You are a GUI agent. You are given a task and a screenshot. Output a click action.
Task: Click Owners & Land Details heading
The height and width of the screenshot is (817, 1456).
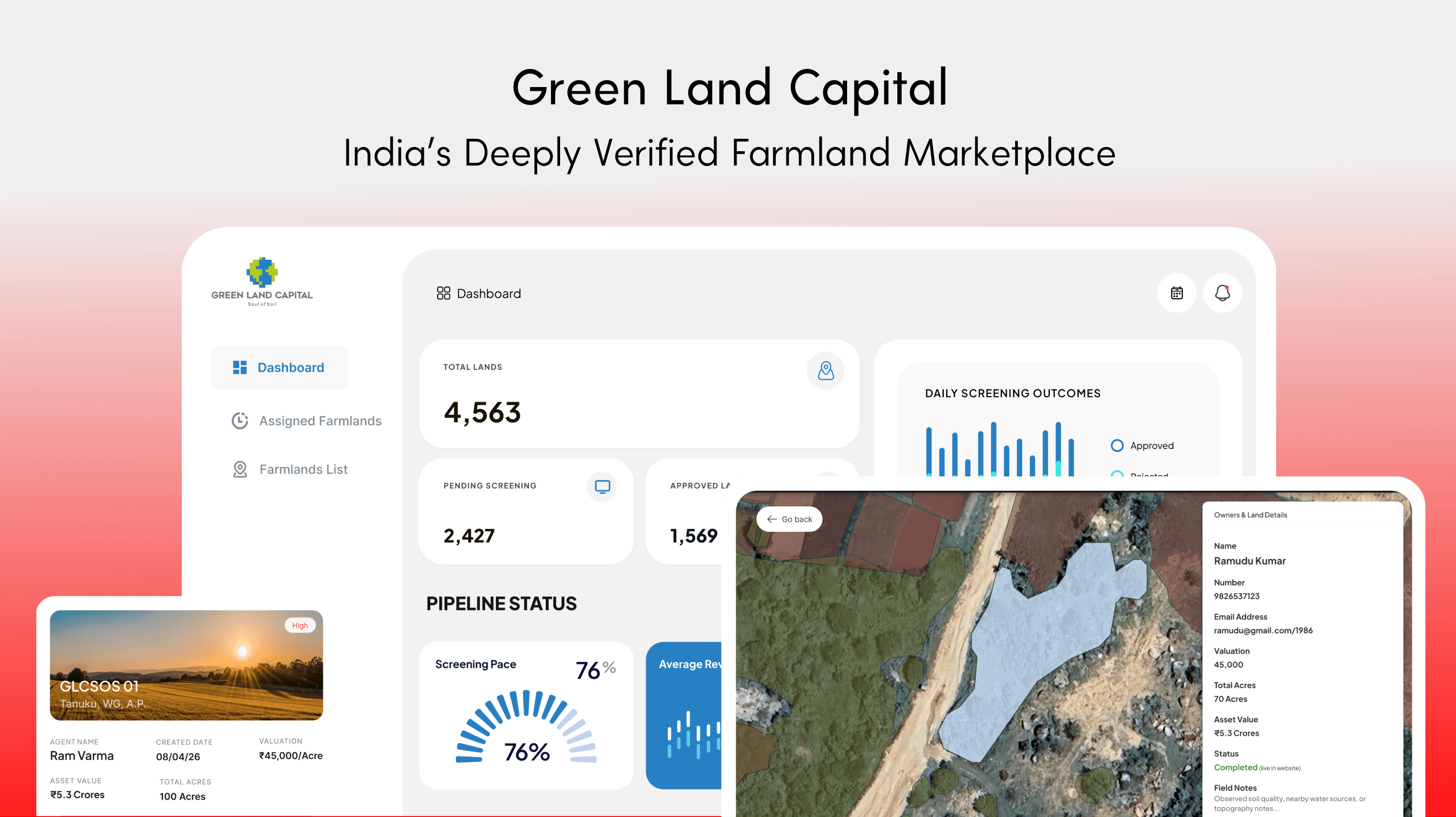click(1250, 515)
